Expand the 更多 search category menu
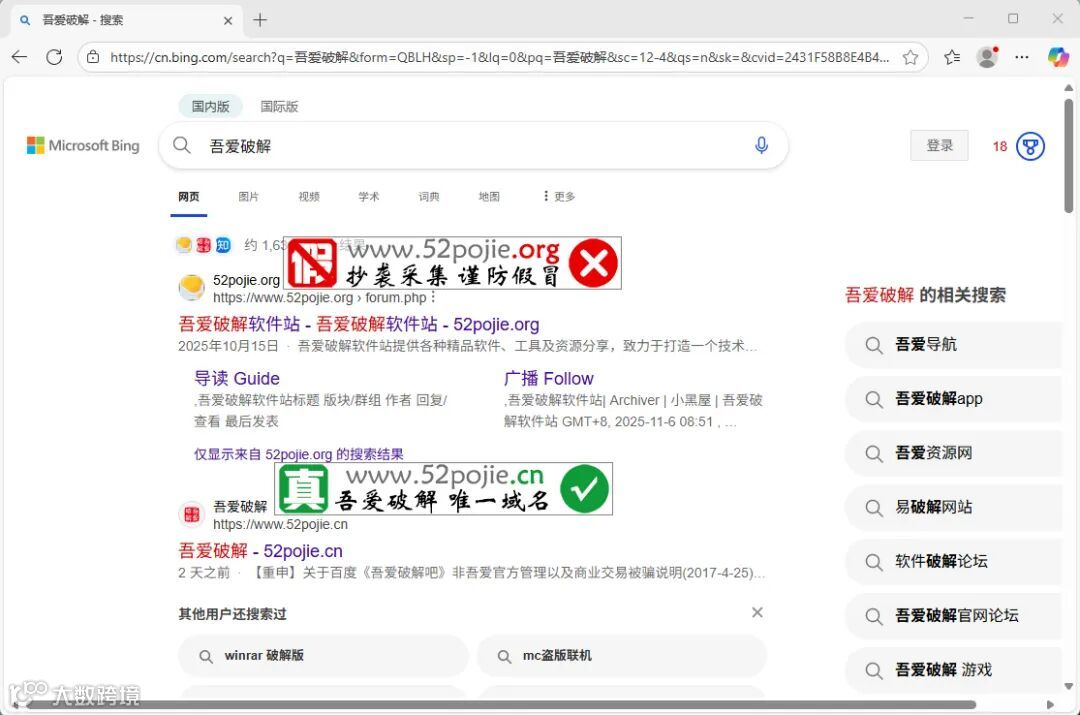Screen dimensions: 1080x715 [x=559, y=196]
